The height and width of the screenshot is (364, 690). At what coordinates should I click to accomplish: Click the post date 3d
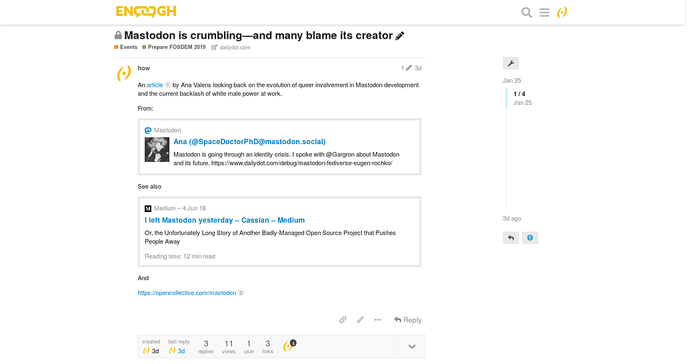[x=418, y=68]
